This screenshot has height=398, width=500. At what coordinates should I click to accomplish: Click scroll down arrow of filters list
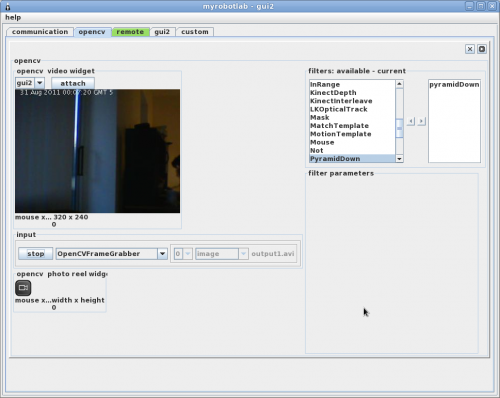tap(399, 159)
